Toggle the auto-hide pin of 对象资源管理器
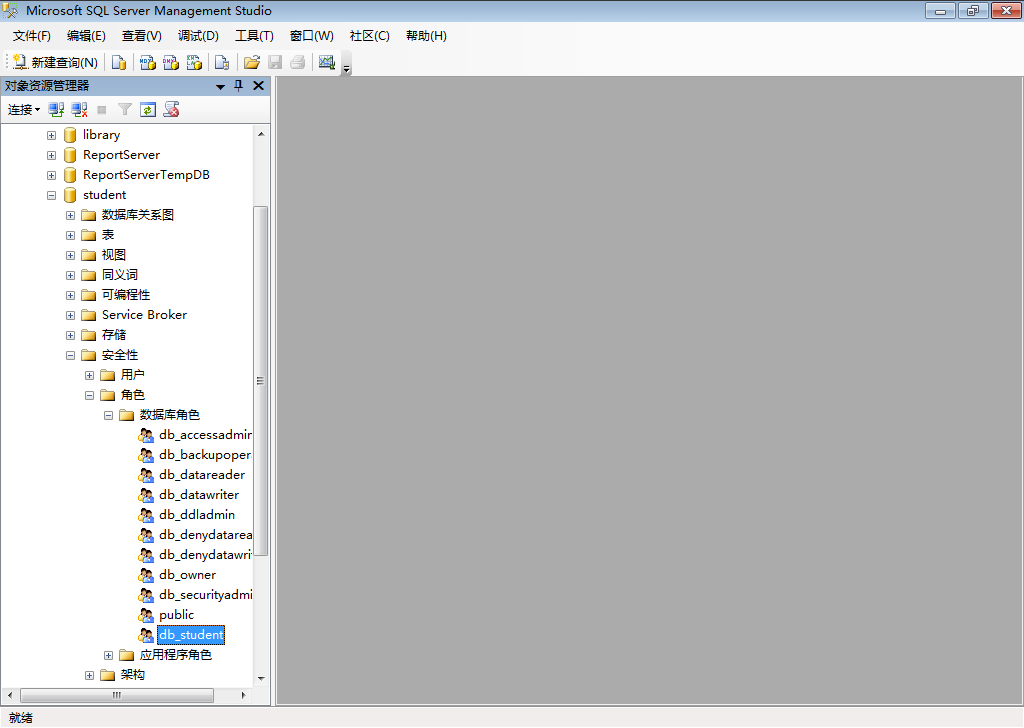 click(x=239, y=86)
